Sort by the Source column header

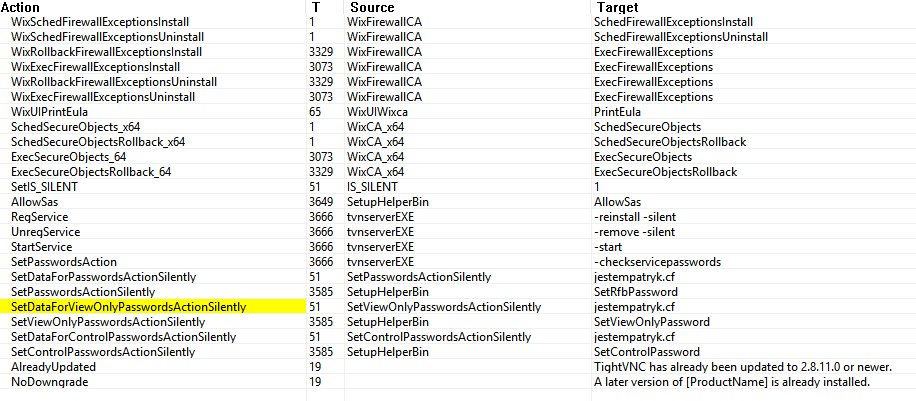(x=467, y=7)
